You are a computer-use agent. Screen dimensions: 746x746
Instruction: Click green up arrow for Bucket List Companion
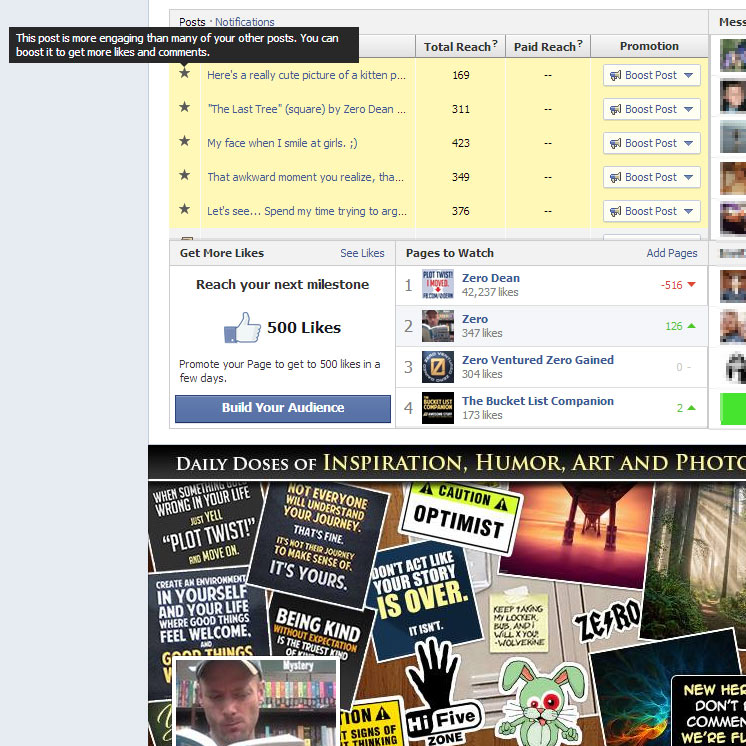click(x=692, y=408)
